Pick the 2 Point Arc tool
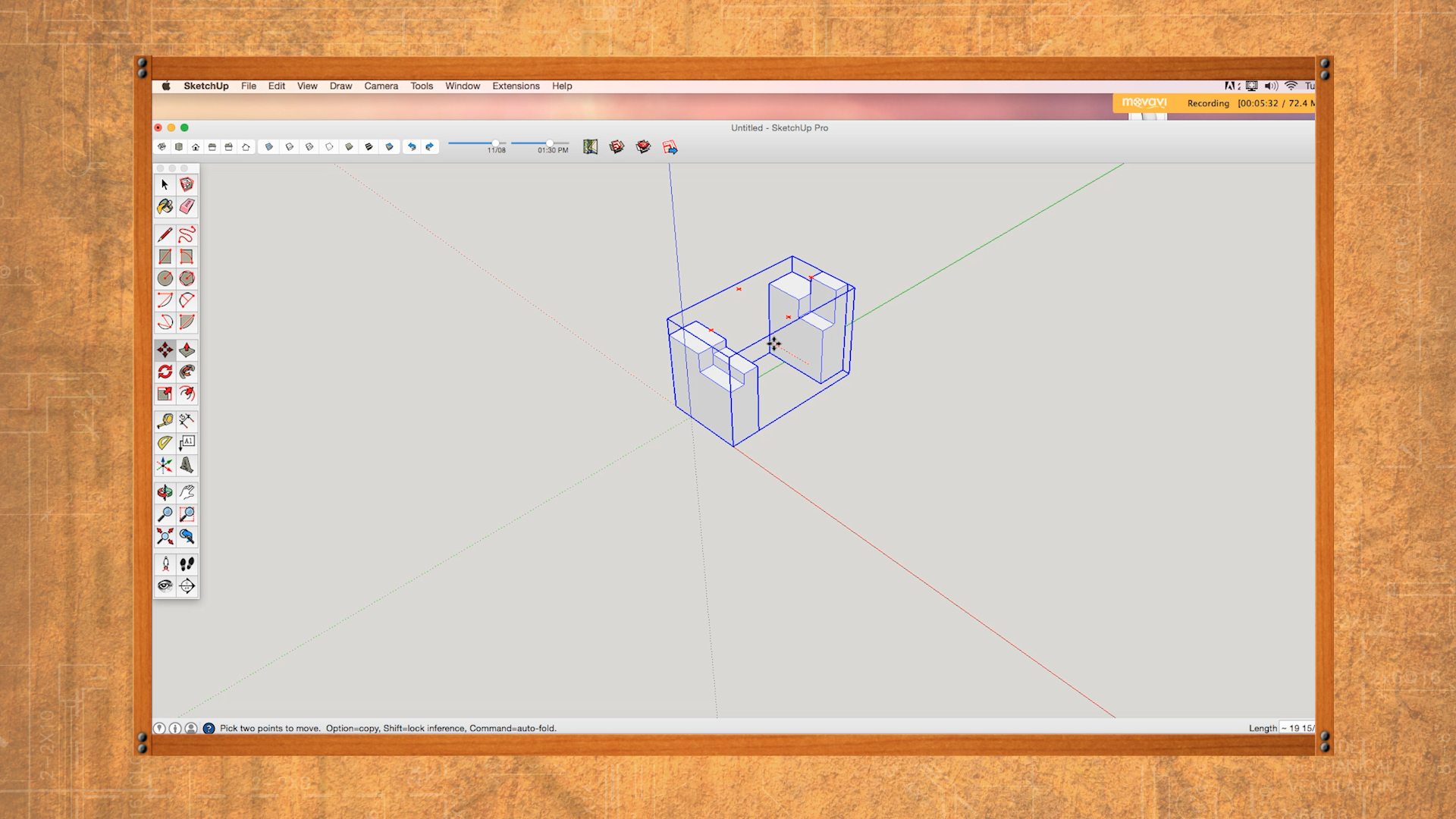This screenshot has height=819, width=1456. [187, 300]
